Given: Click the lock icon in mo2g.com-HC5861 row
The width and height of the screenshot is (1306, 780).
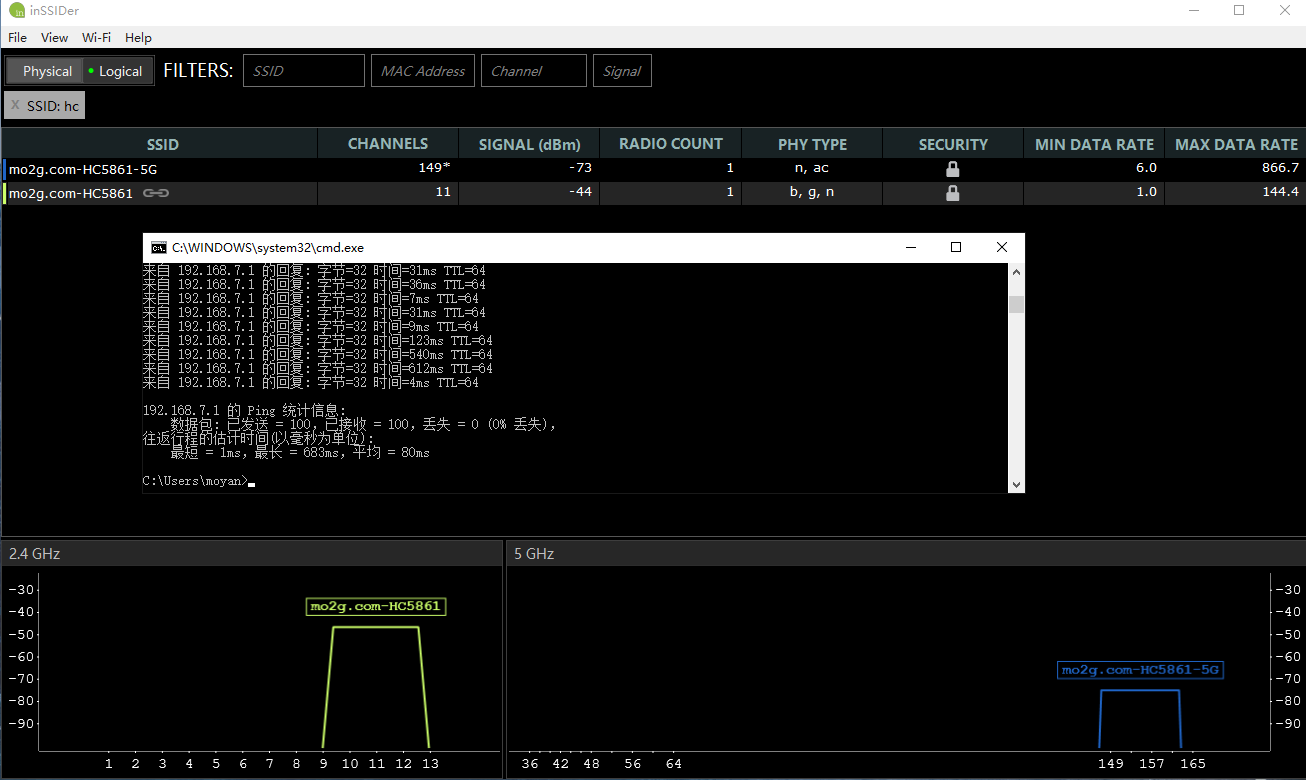Looking at the screenshot, I should click(952, 193).
